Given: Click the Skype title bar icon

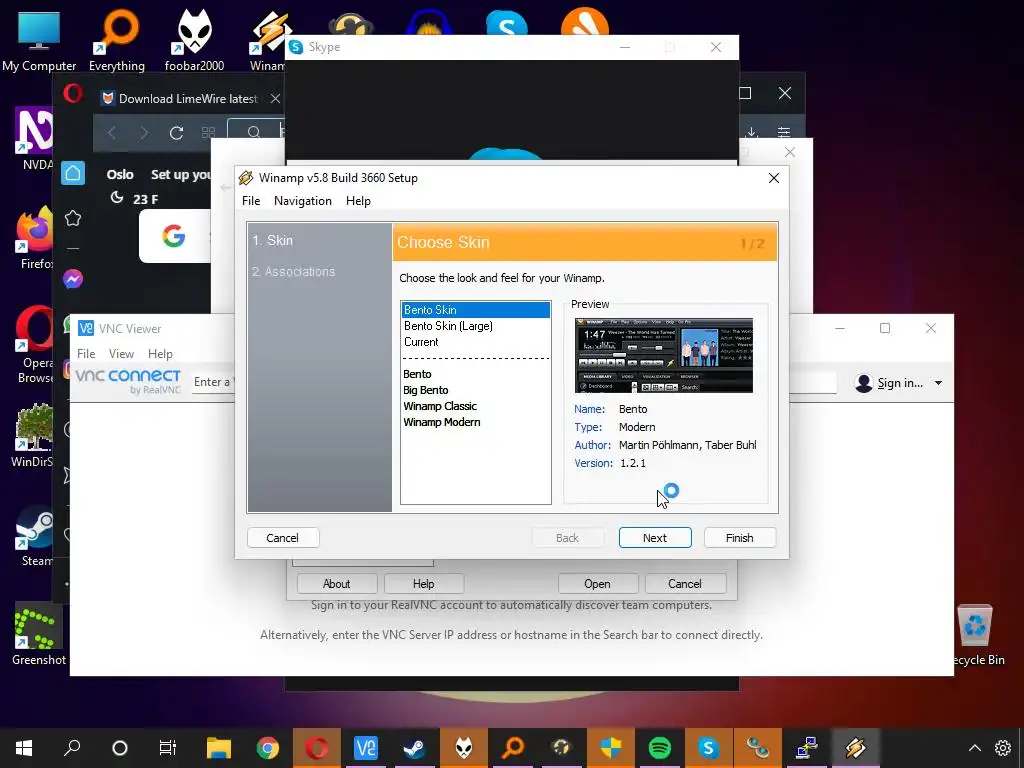Looking at the screenshot, I should [296, 47].
